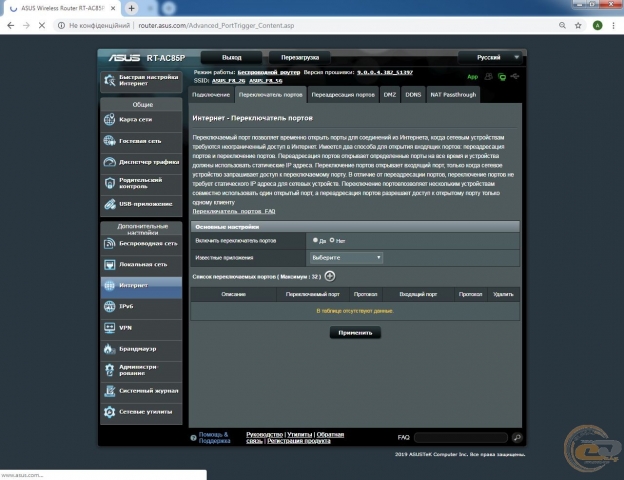Click the Перезагрузка reboot button

click(300, 57)
